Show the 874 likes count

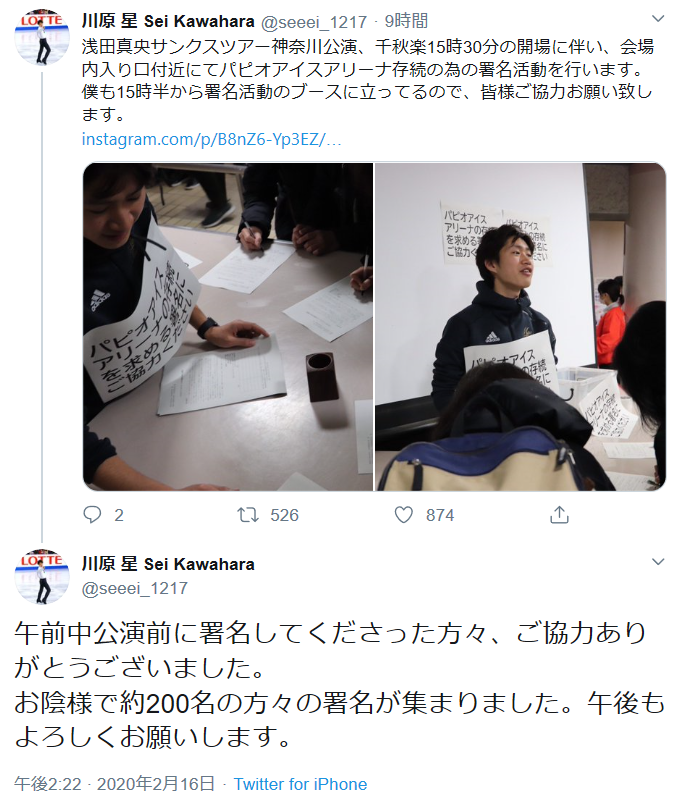pyautogui.click(x=440, y=515)
